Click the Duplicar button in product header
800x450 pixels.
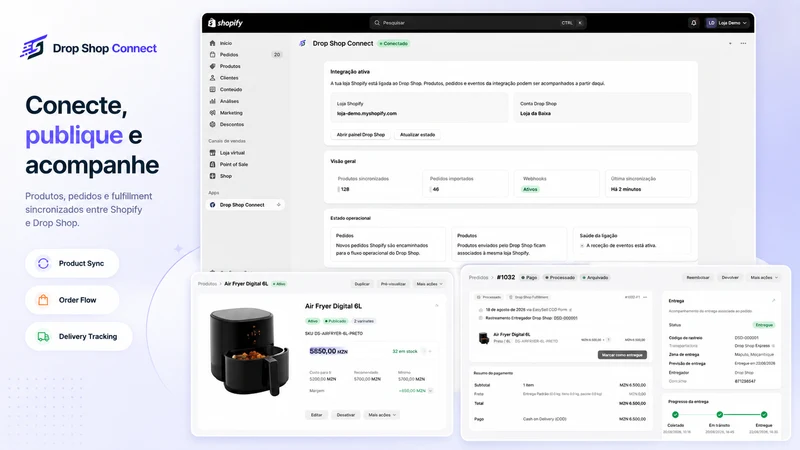[362, 284]
